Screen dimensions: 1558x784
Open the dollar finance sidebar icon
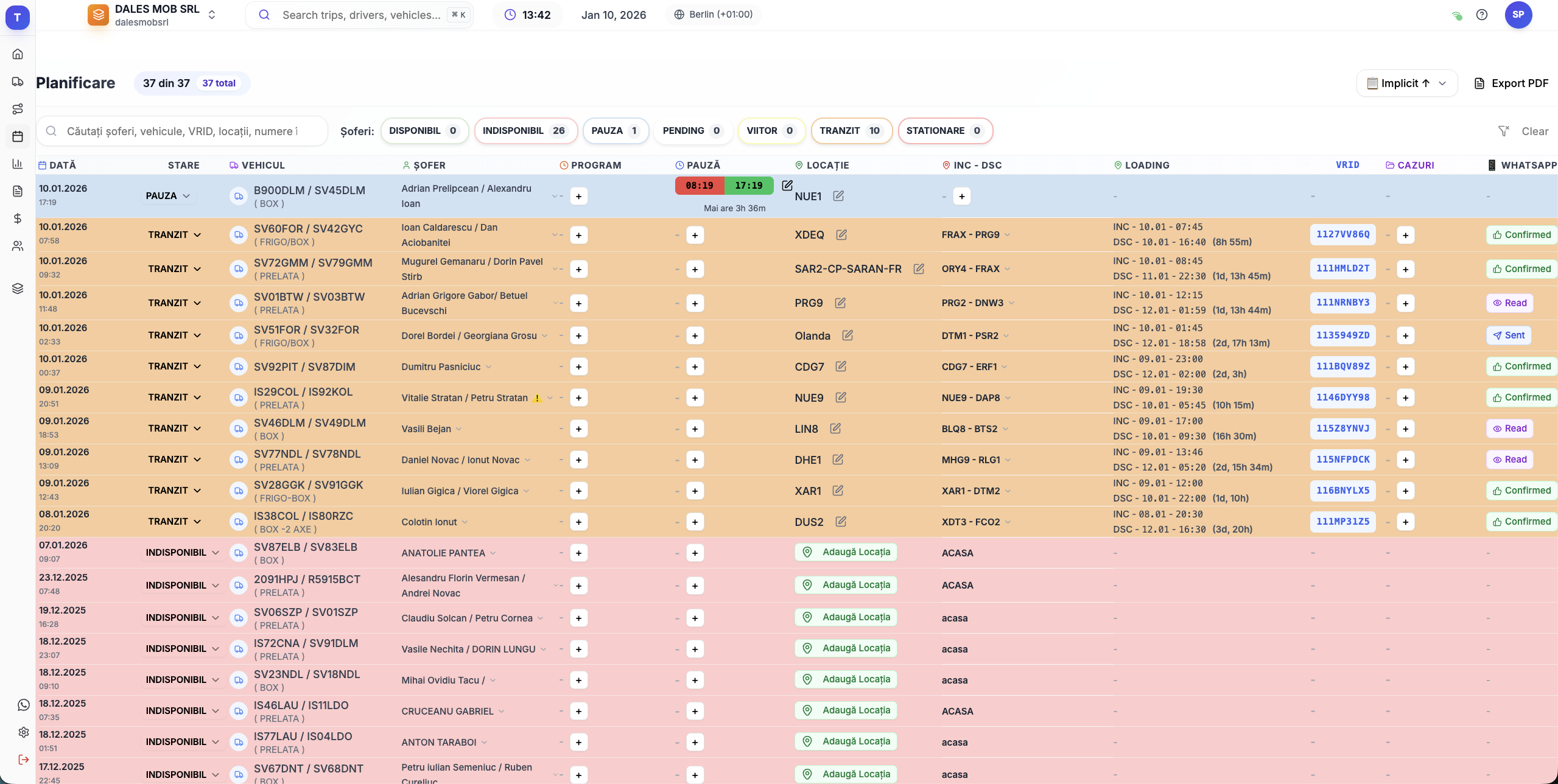18,219
